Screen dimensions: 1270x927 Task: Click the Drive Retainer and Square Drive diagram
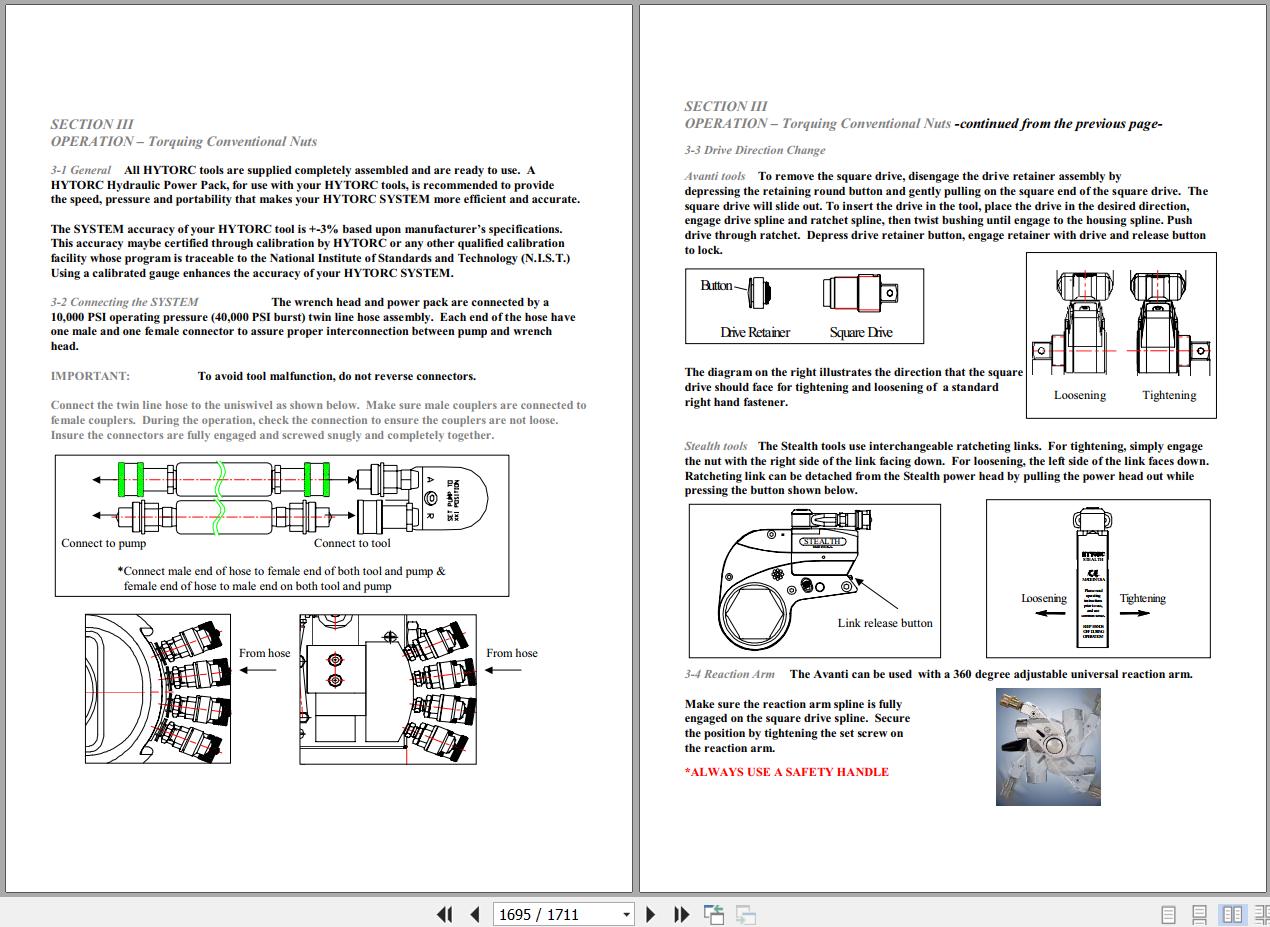[804, 306]
